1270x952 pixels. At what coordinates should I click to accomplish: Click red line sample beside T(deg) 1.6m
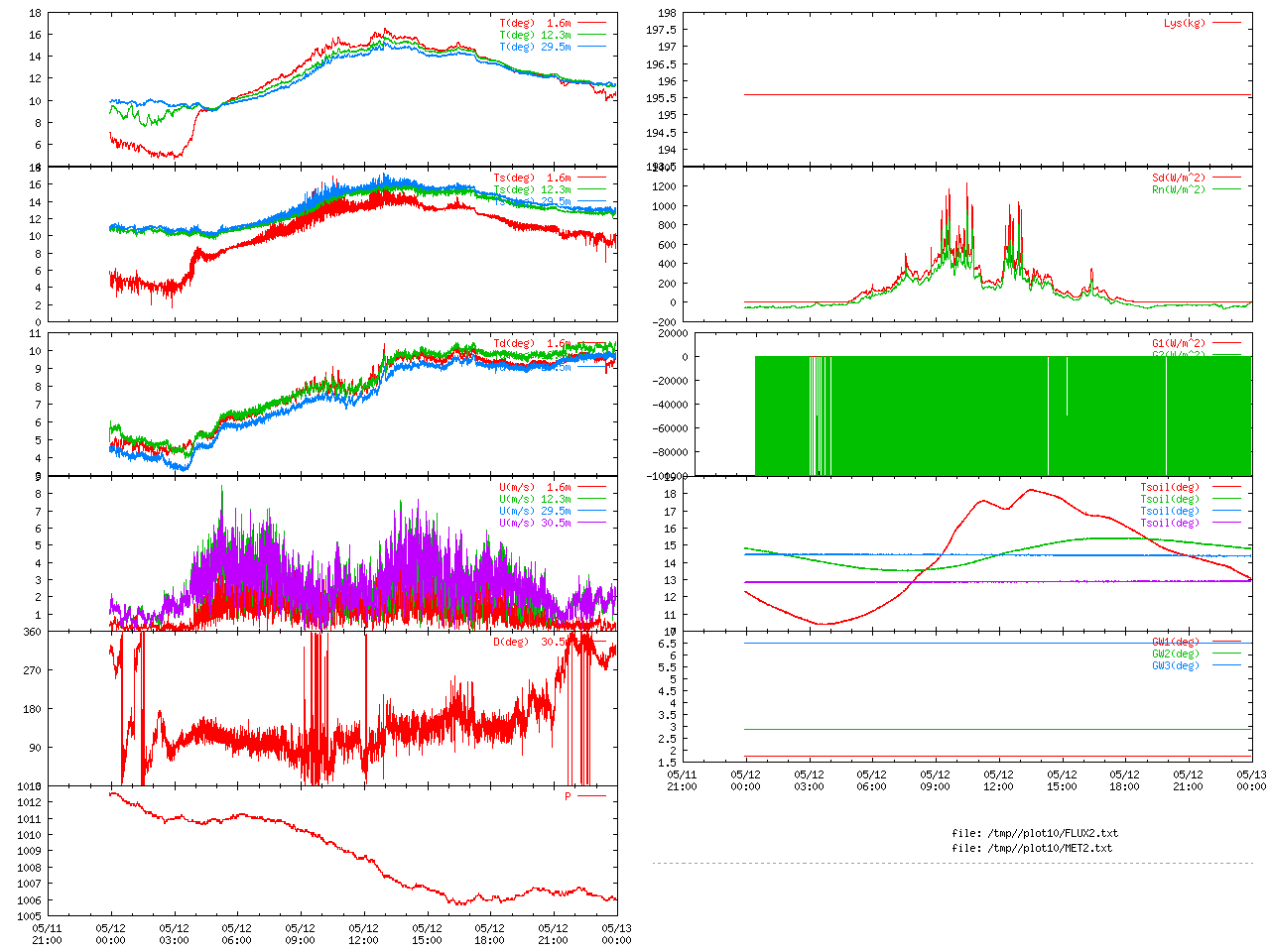592,23
